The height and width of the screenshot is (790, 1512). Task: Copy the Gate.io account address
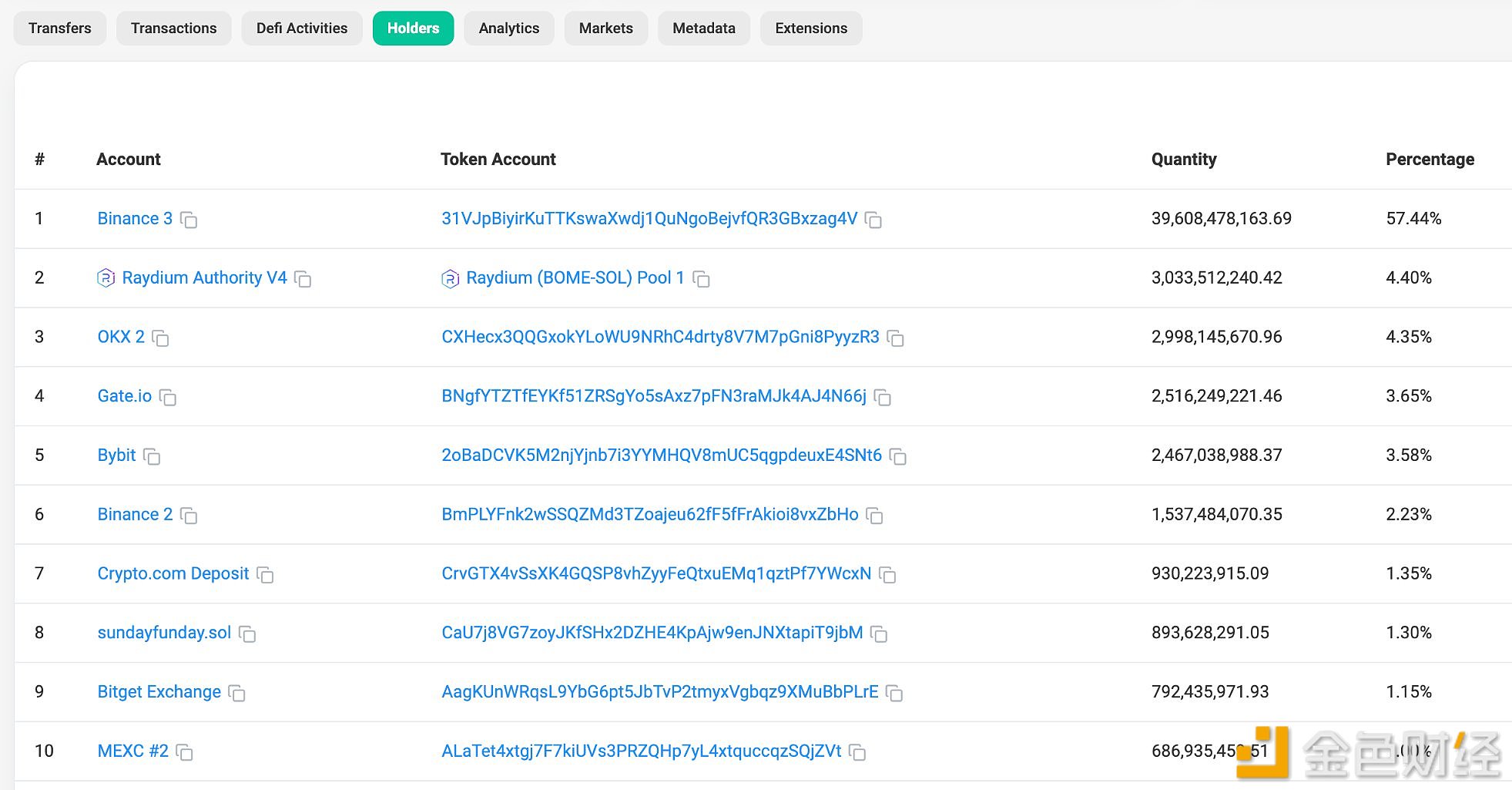point(167,398)
